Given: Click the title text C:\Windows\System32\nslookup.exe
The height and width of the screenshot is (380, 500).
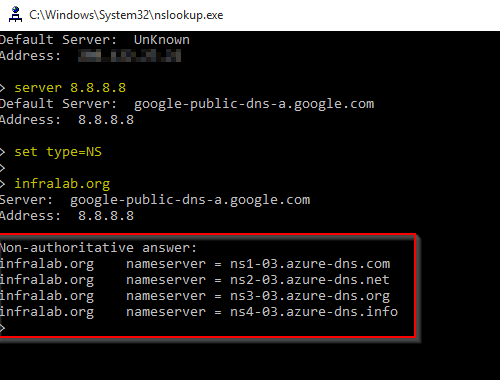Looking at the screenshot, I should pos(126,15).
